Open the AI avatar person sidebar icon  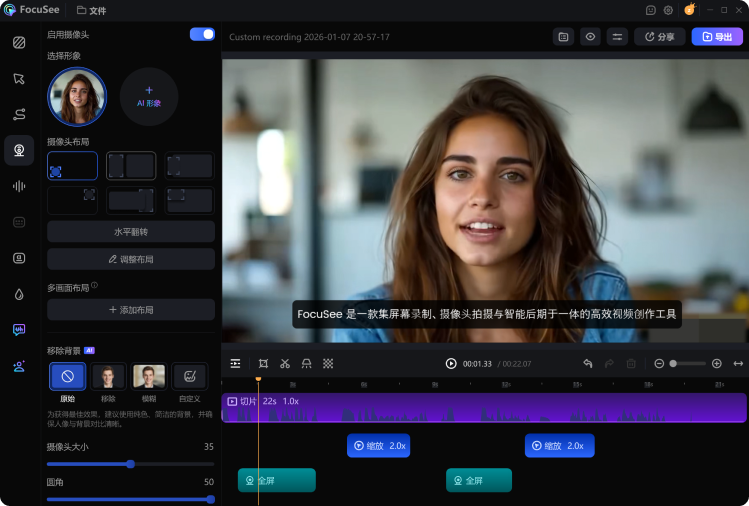pos(19,366)
